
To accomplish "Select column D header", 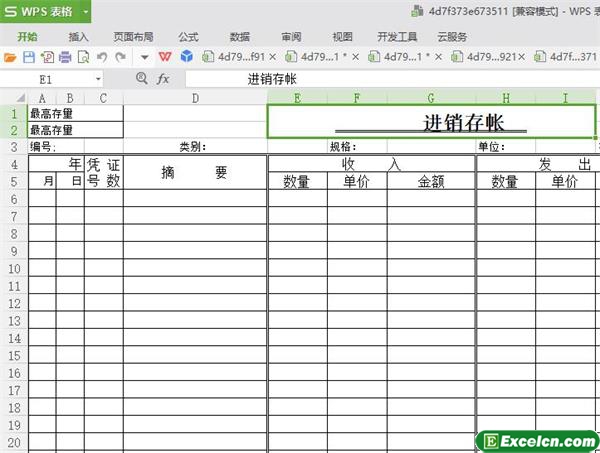I will (195, 98).
